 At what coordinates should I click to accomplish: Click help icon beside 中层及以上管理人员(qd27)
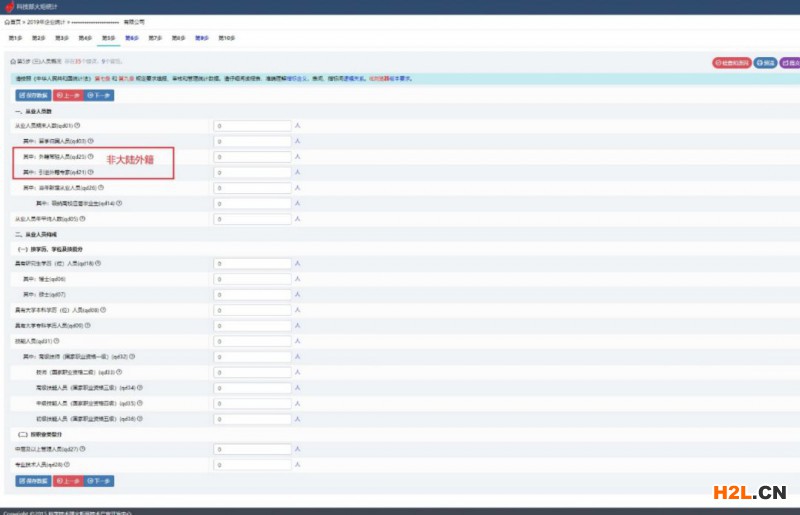(84, 449)
